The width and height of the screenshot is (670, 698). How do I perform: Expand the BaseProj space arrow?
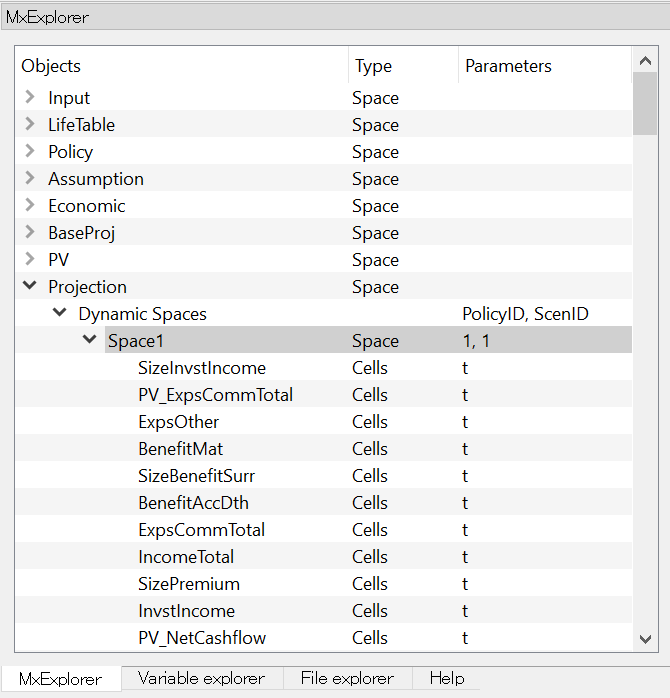click(30, 232)
